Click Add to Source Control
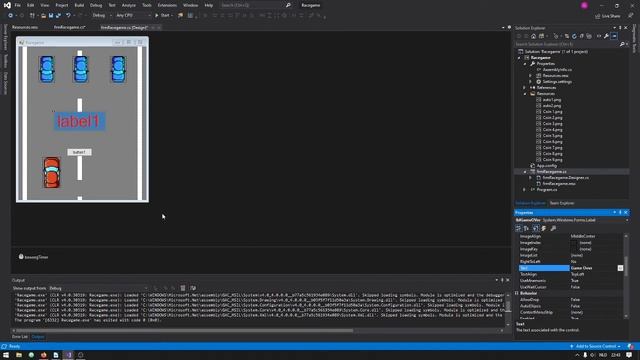 click(596, 346)
